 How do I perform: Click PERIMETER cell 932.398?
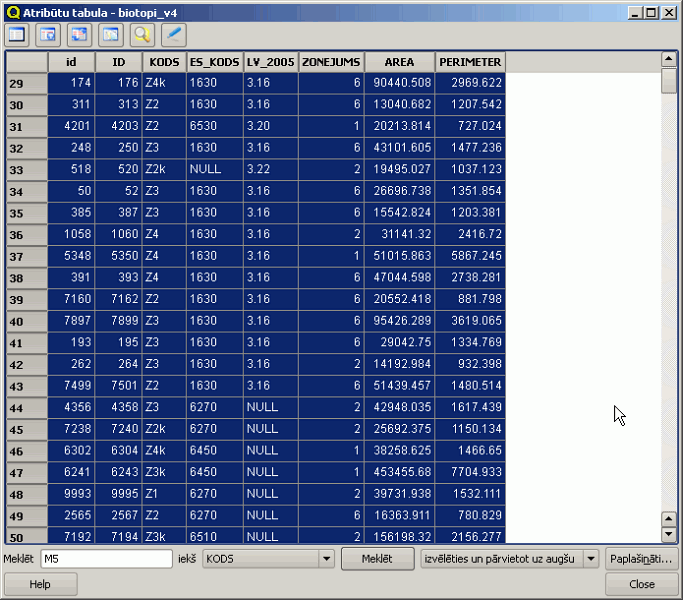pos(470,364)
